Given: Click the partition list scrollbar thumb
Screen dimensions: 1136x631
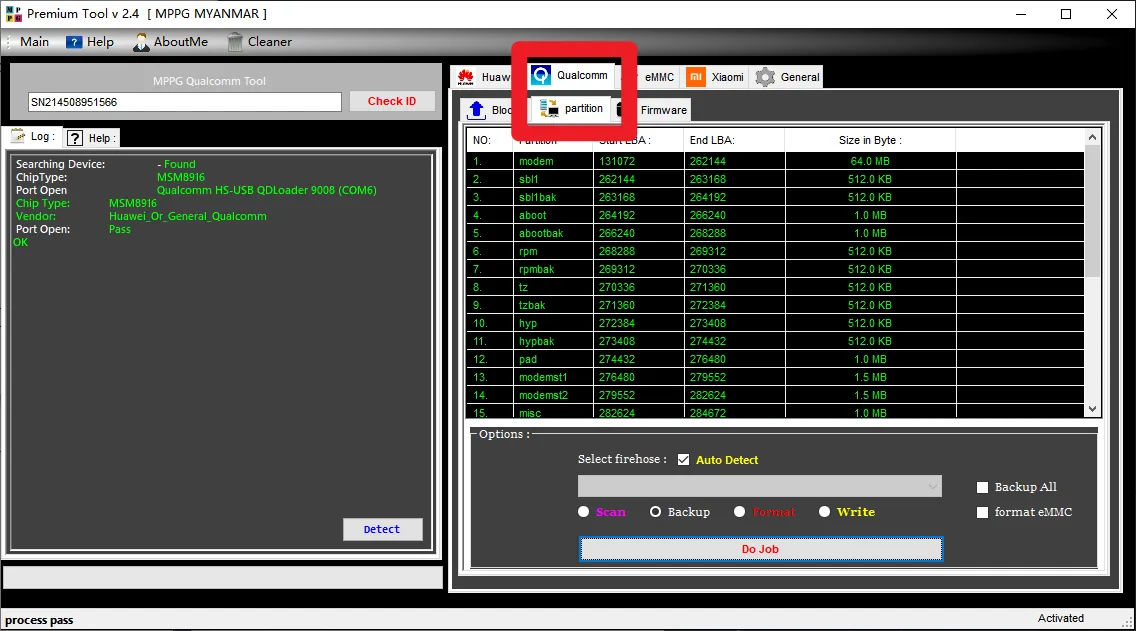Looking at the screenshot, I should pos(1093,210).
